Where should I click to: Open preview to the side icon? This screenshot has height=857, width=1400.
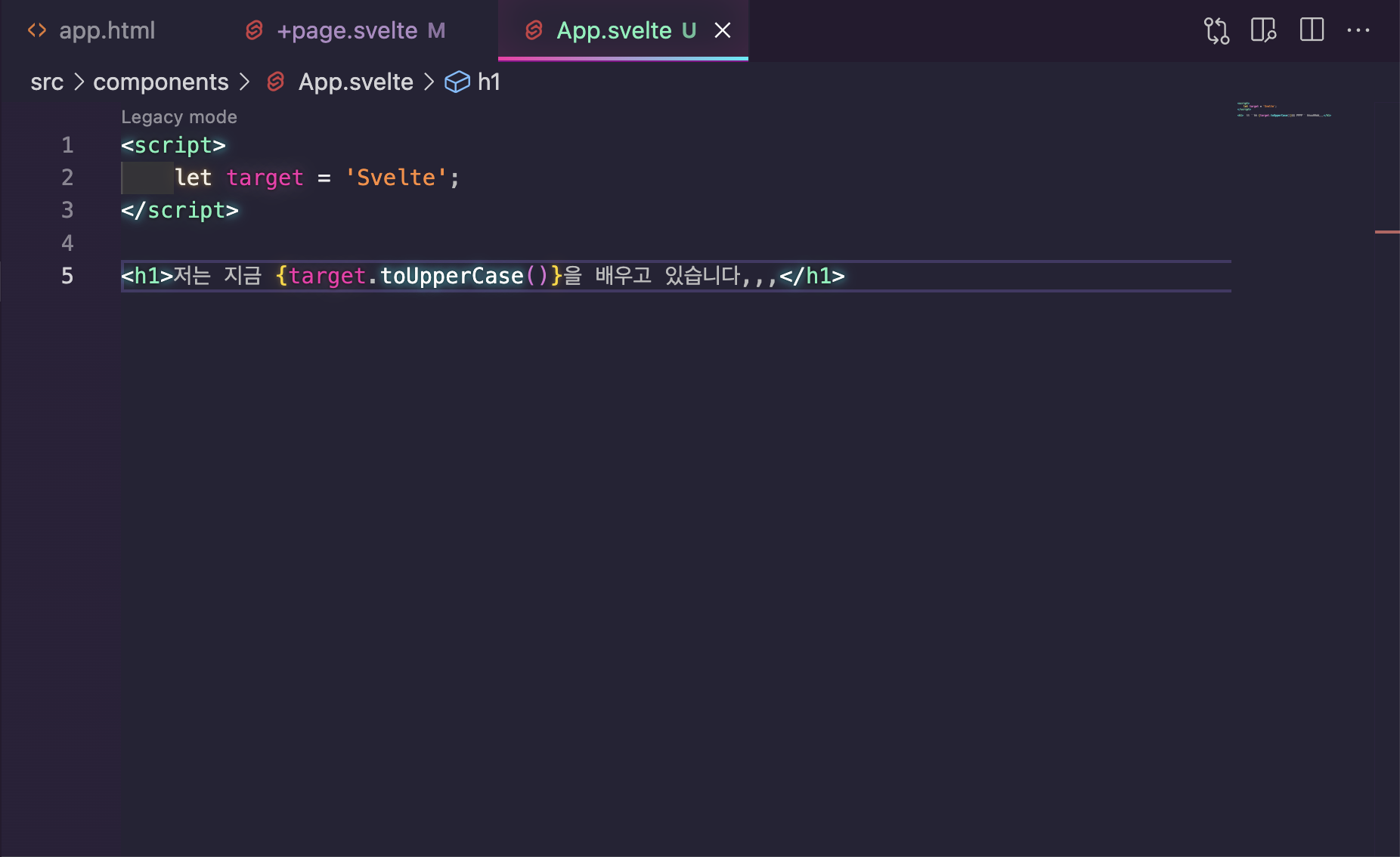tap(1263, 30)
